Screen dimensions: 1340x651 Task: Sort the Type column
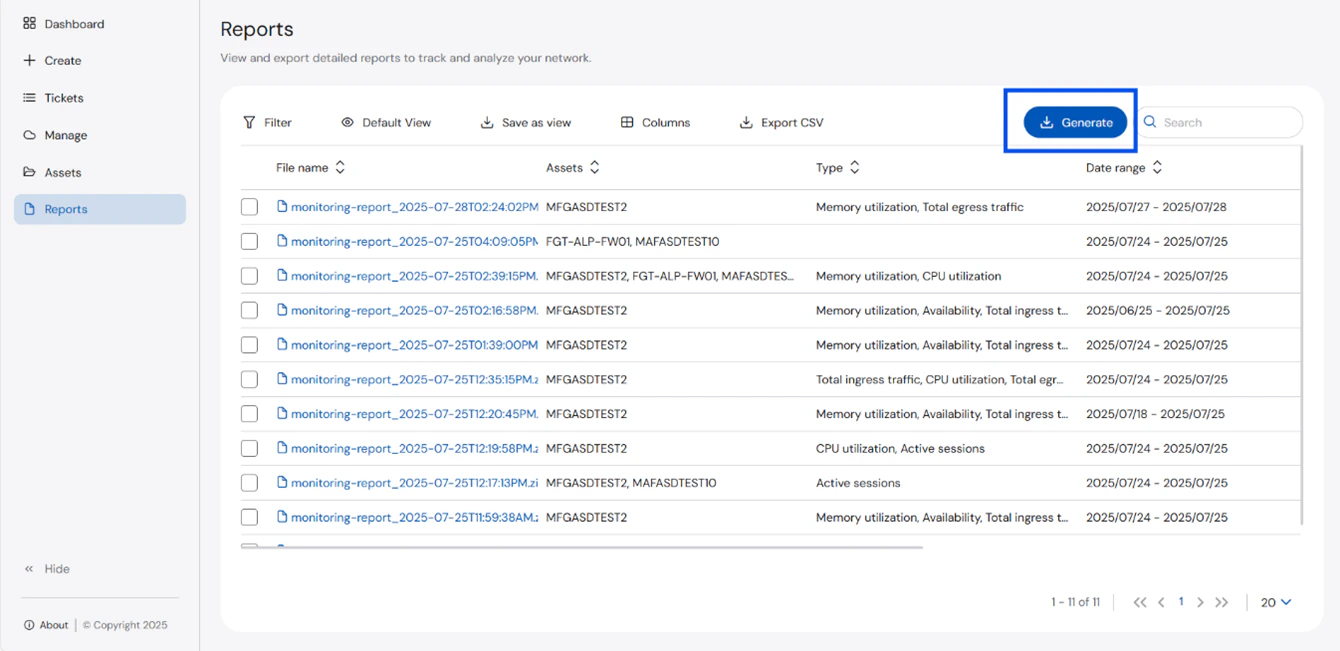click(x=856, y=167)
